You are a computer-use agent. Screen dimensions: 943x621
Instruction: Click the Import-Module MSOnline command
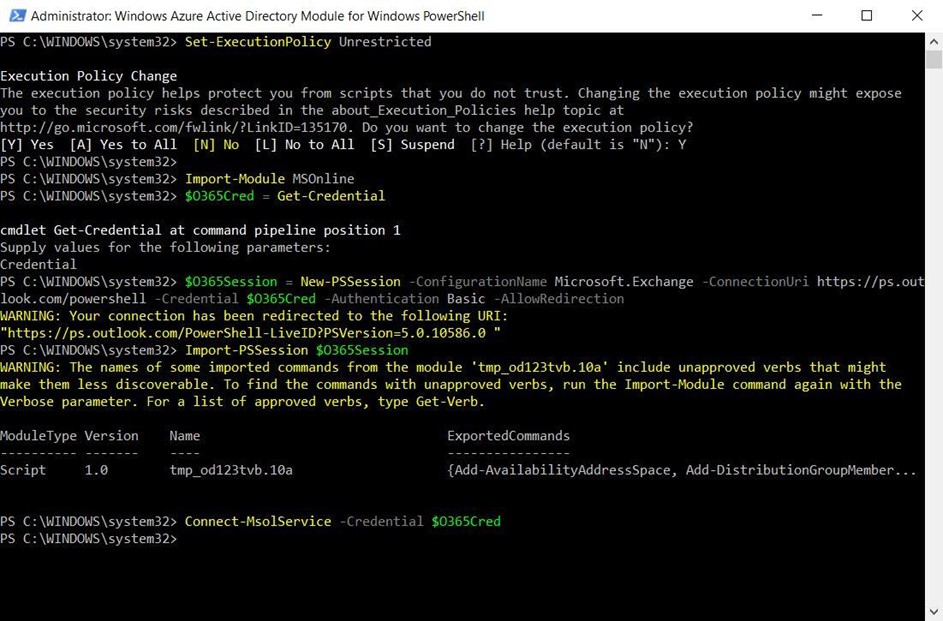tap(269, 179)
